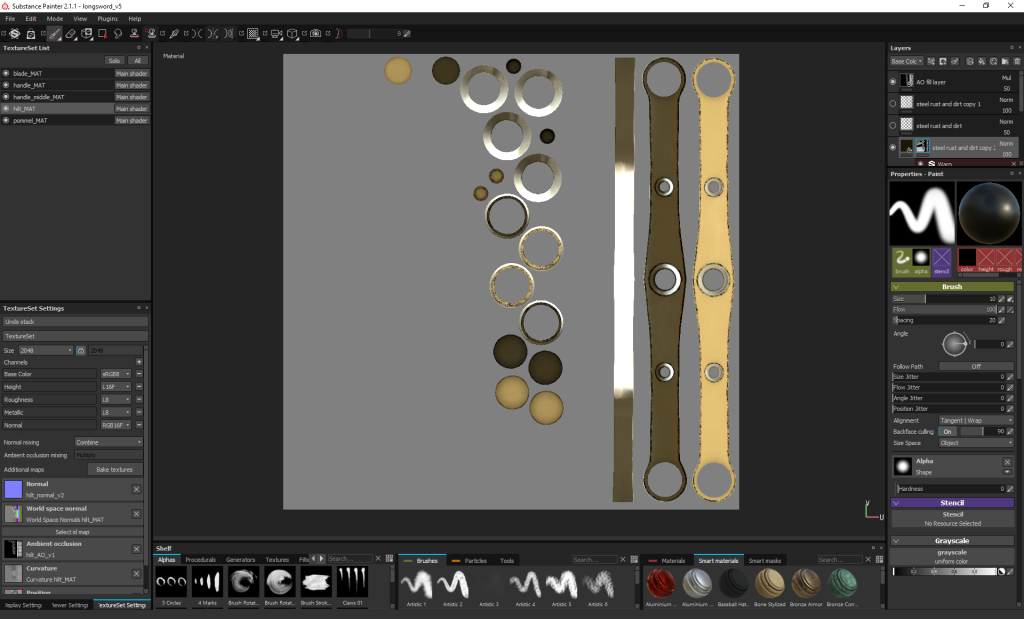Show the steel rust and dirt layer

(893, 125)
